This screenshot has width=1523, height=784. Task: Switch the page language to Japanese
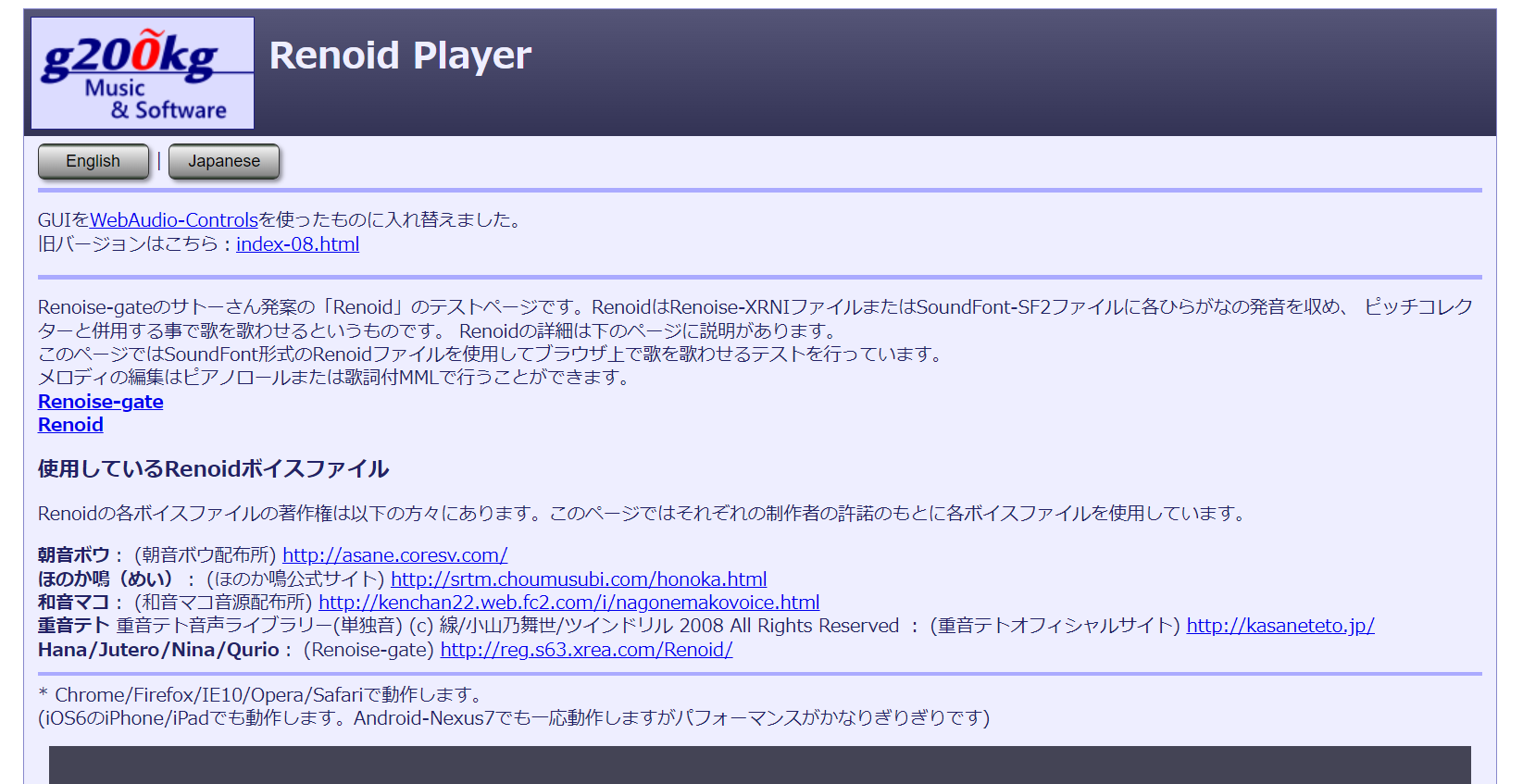pyautogui.click(x=224, y=161)
